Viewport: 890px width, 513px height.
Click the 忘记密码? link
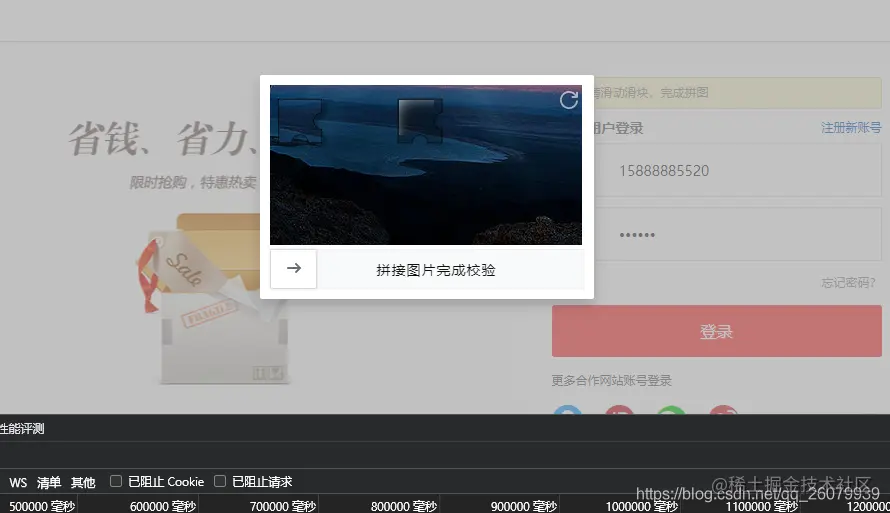pyautogui.click(x=848, y=283)
